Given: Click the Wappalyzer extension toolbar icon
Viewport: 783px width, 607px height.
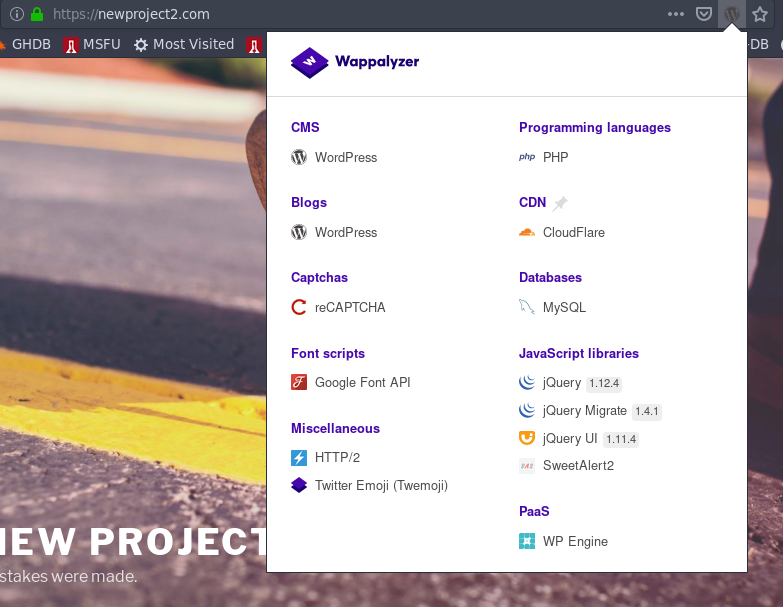Looking at the screenshot, I should tap(732, 14).
